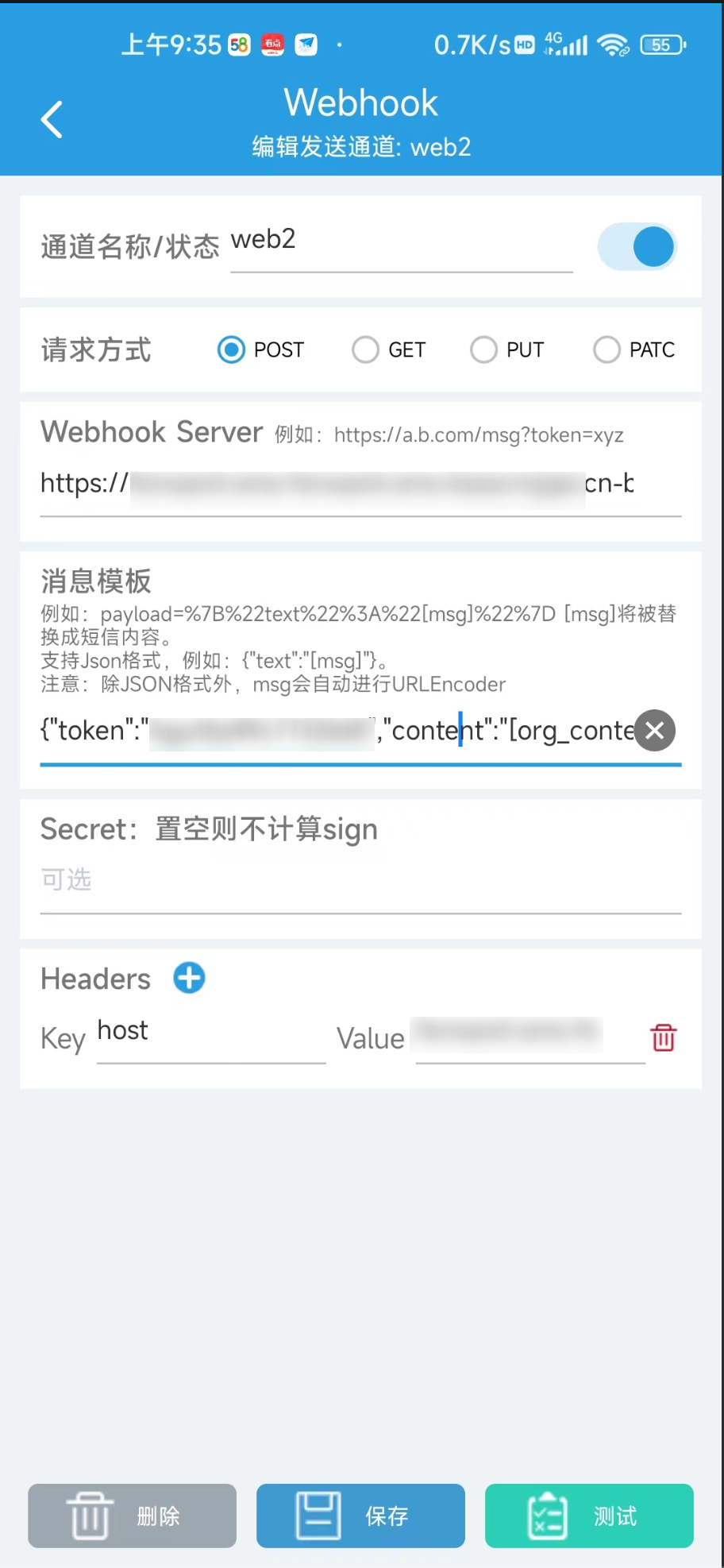Toggle the web2 channel status switch
This screenshot has height=1568, width=724.
637,247
